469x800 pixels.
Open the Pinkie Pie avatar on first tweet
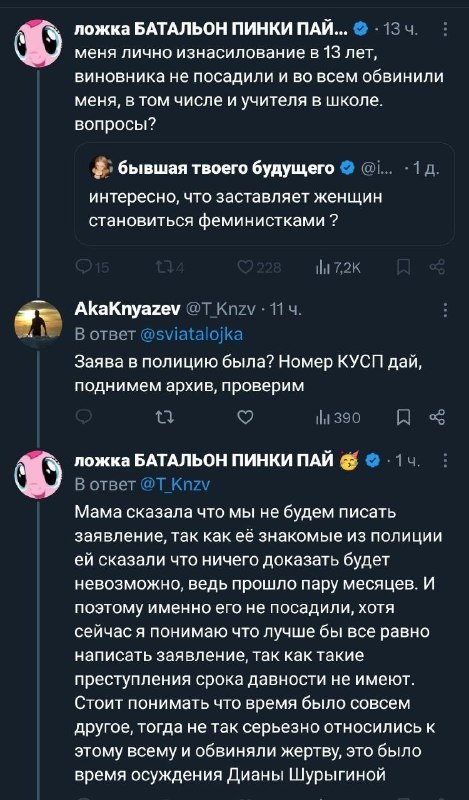pos(38,43)
